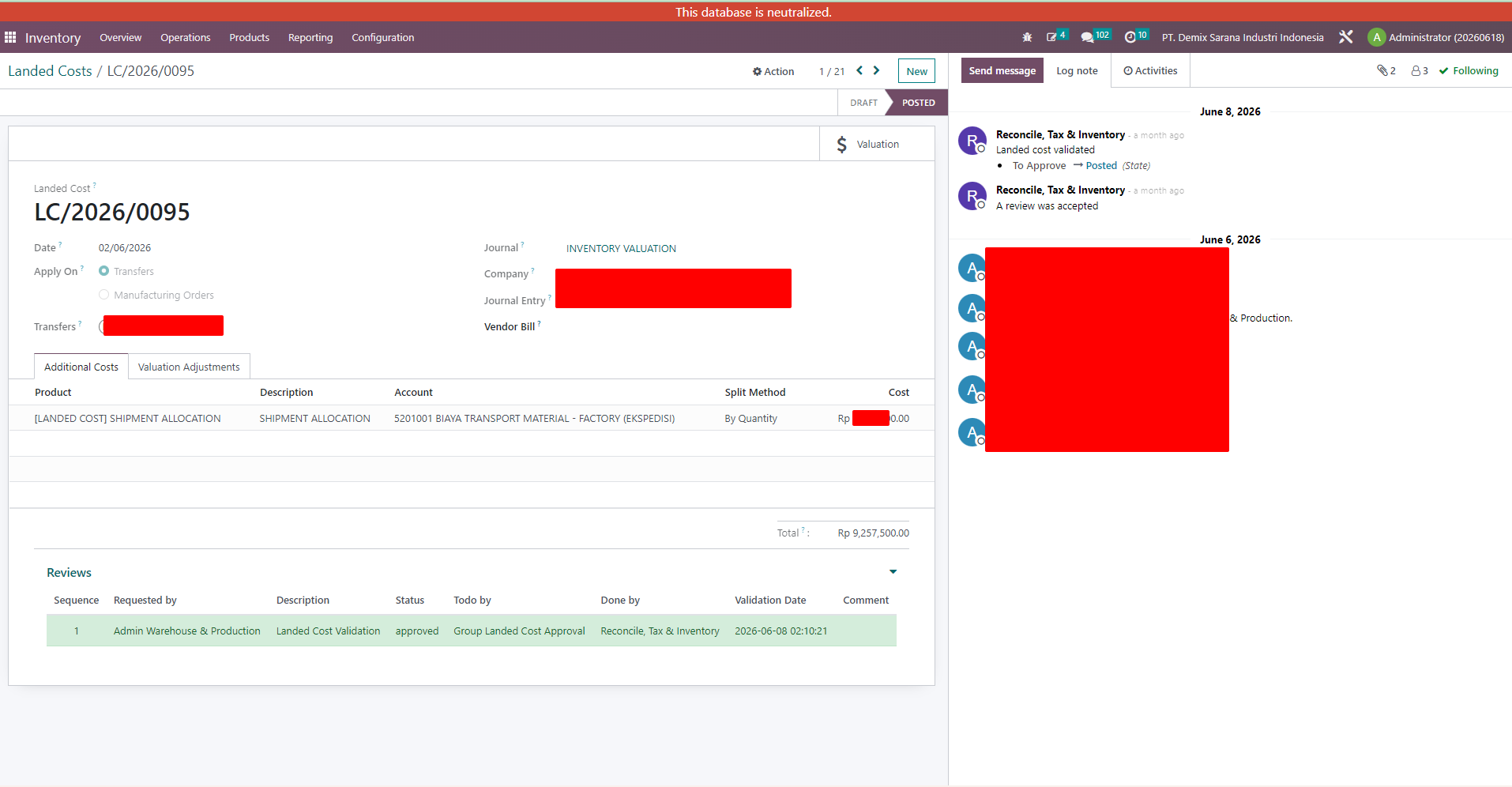Go to previous record arrow

point(859,70)
